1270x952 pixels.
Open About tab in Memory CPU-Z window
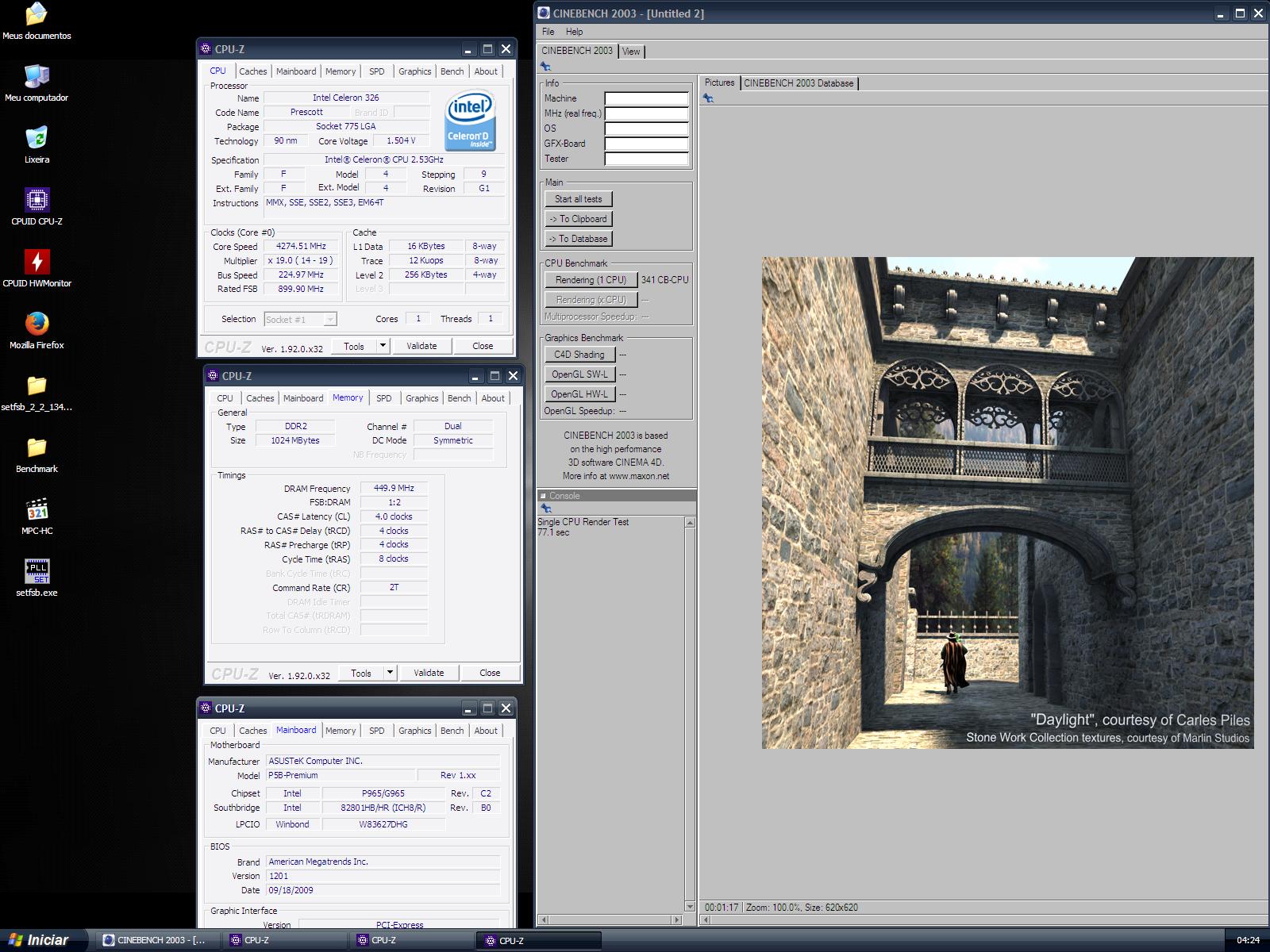coord(493,398)
